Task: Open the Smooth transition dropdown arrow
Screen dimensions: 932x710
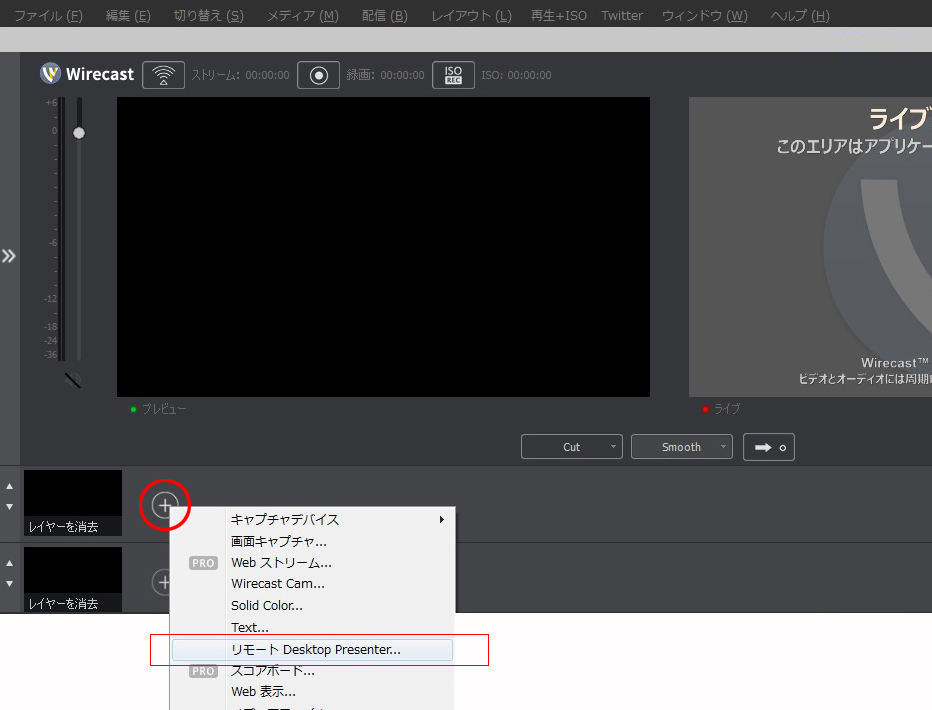Action: (723, 446)
